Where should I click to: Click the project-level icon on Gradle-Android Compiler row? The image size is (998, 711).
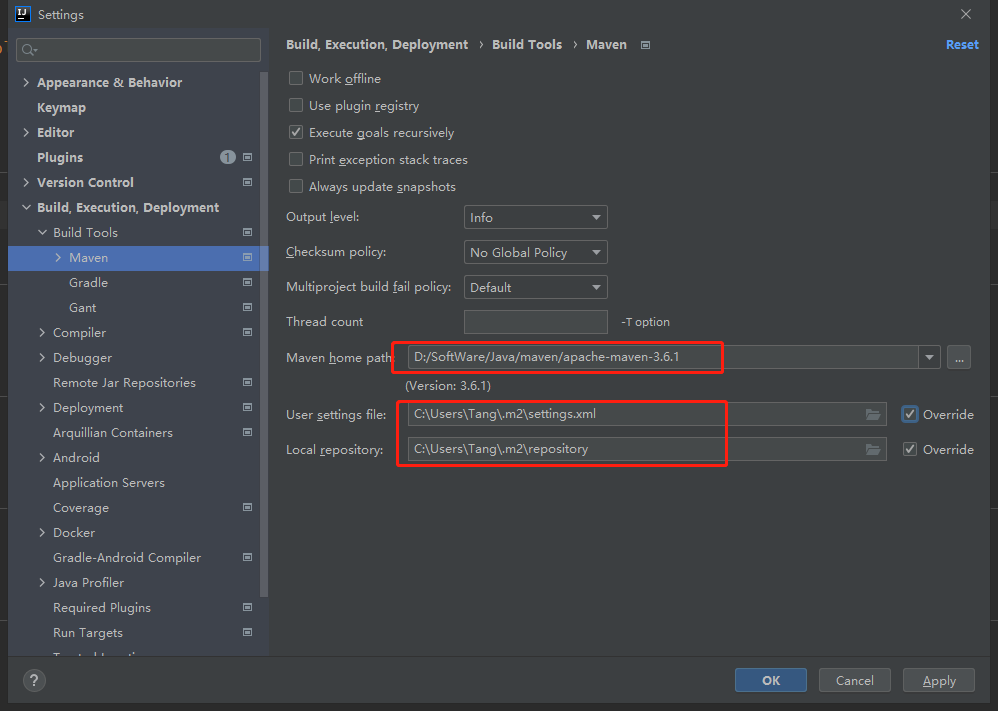(x=248, y=558)
